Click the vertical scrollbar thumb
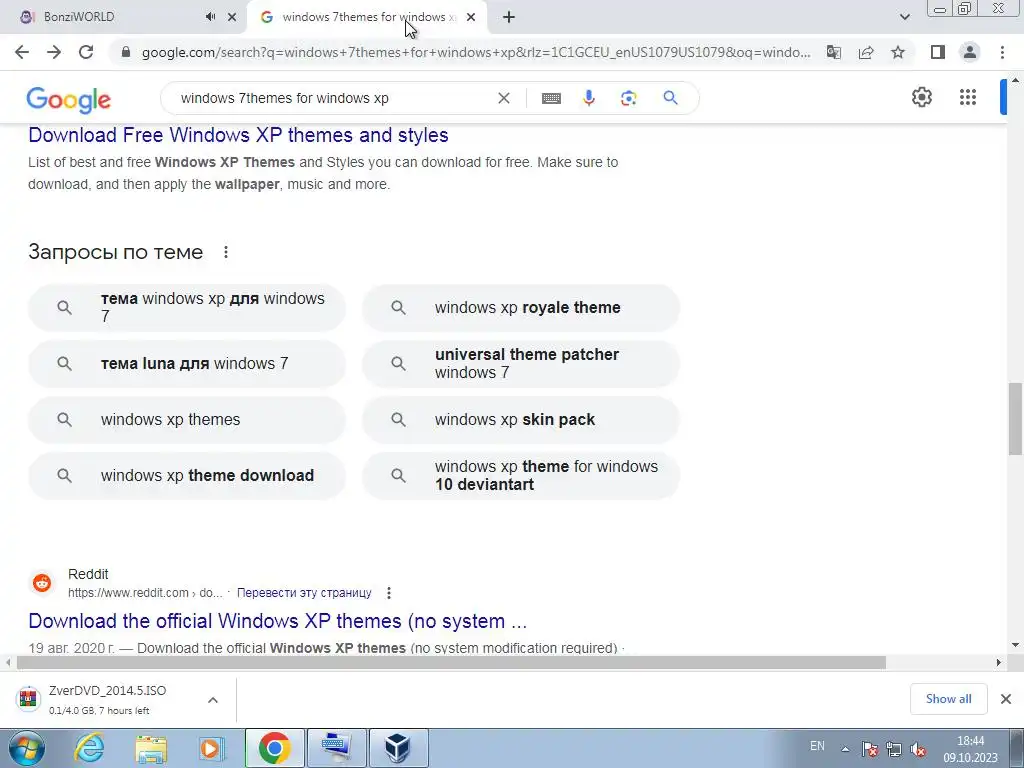The image size is (1024, 768). point(1015,419)
